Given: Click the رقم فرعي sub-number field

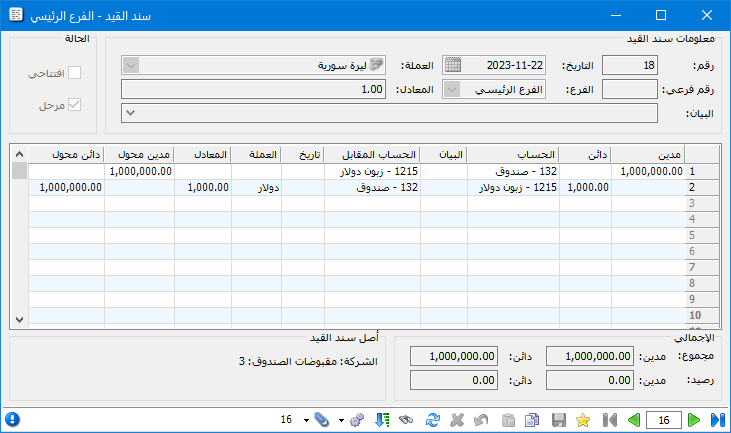Looking at the screenshot, I should click(630, 89).
